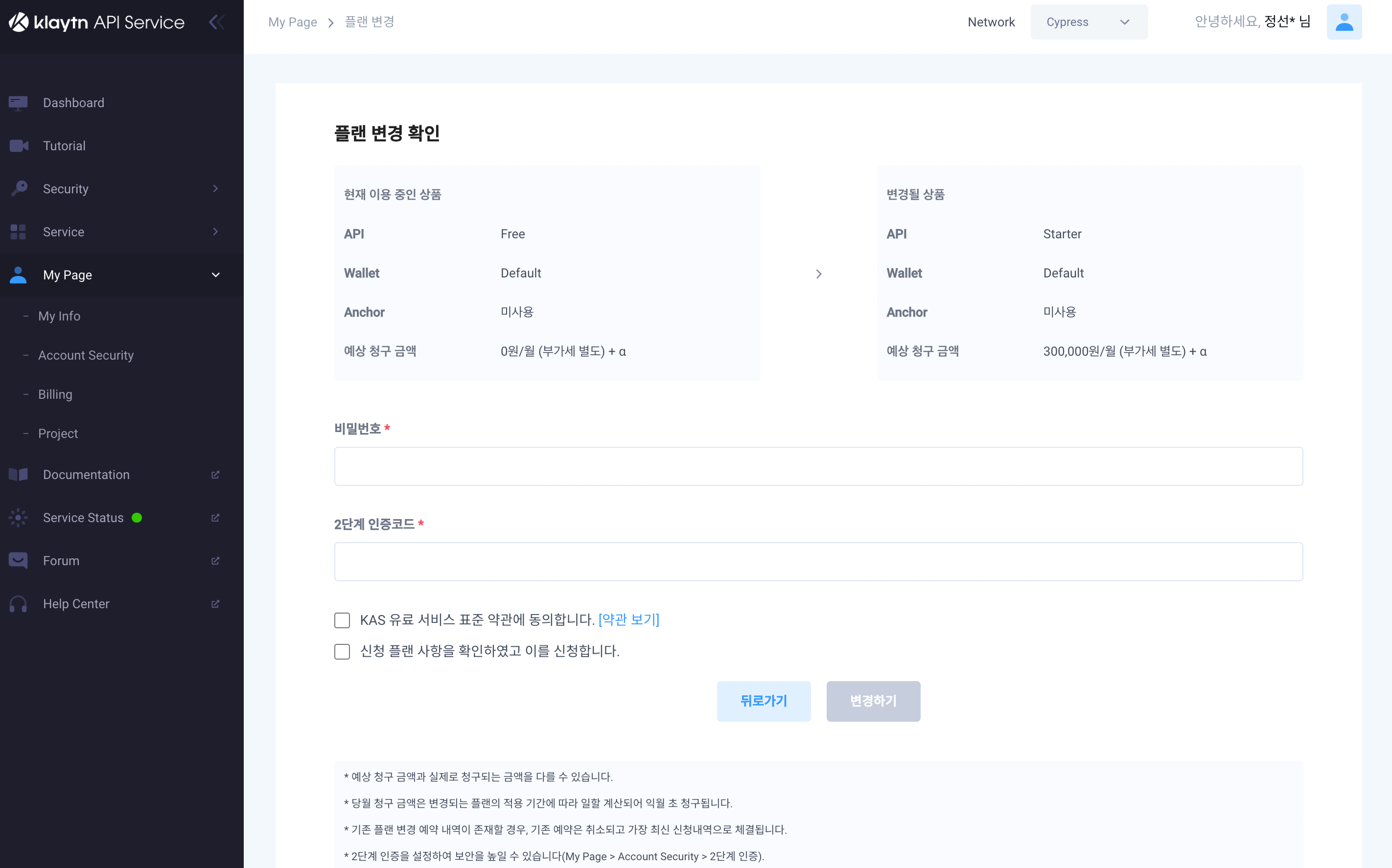1392x868 pixels.
Task: Click the 뒤로가기 back button
Action: [764, 701]
